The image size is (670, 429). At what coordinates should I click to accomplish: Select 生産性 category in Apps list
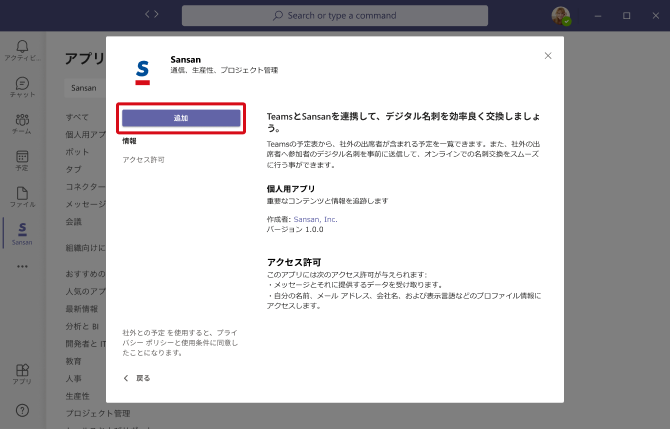(x=77, y=397)
